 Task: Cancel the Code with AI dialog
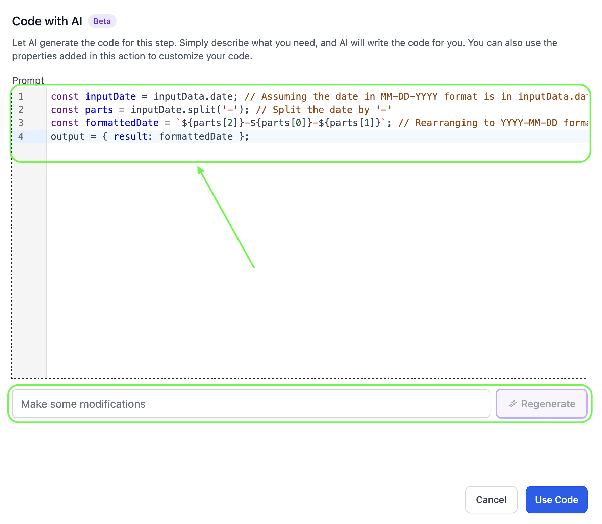[x=491, y=499]
